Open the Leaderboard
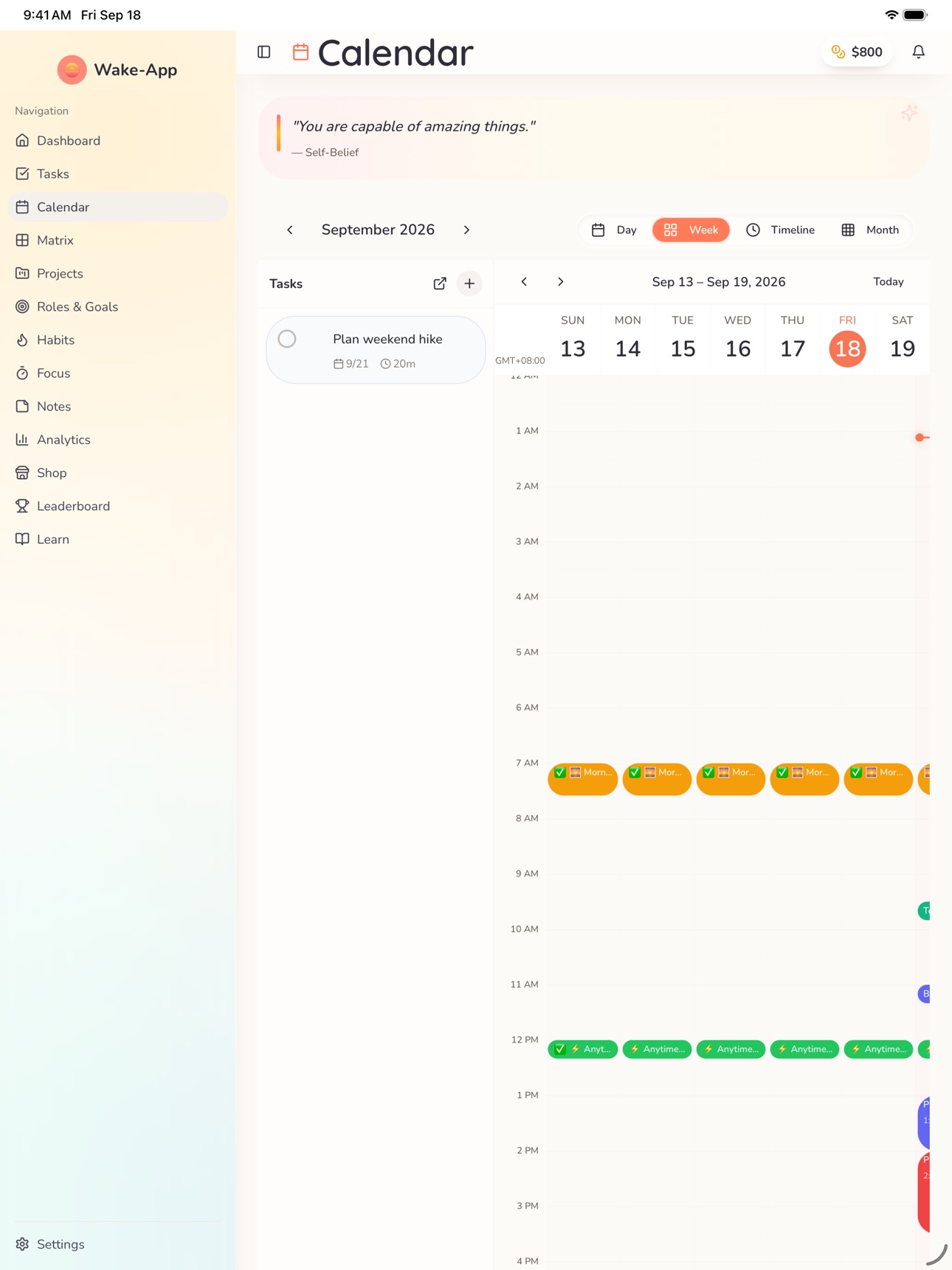 (x=118, y=506)
